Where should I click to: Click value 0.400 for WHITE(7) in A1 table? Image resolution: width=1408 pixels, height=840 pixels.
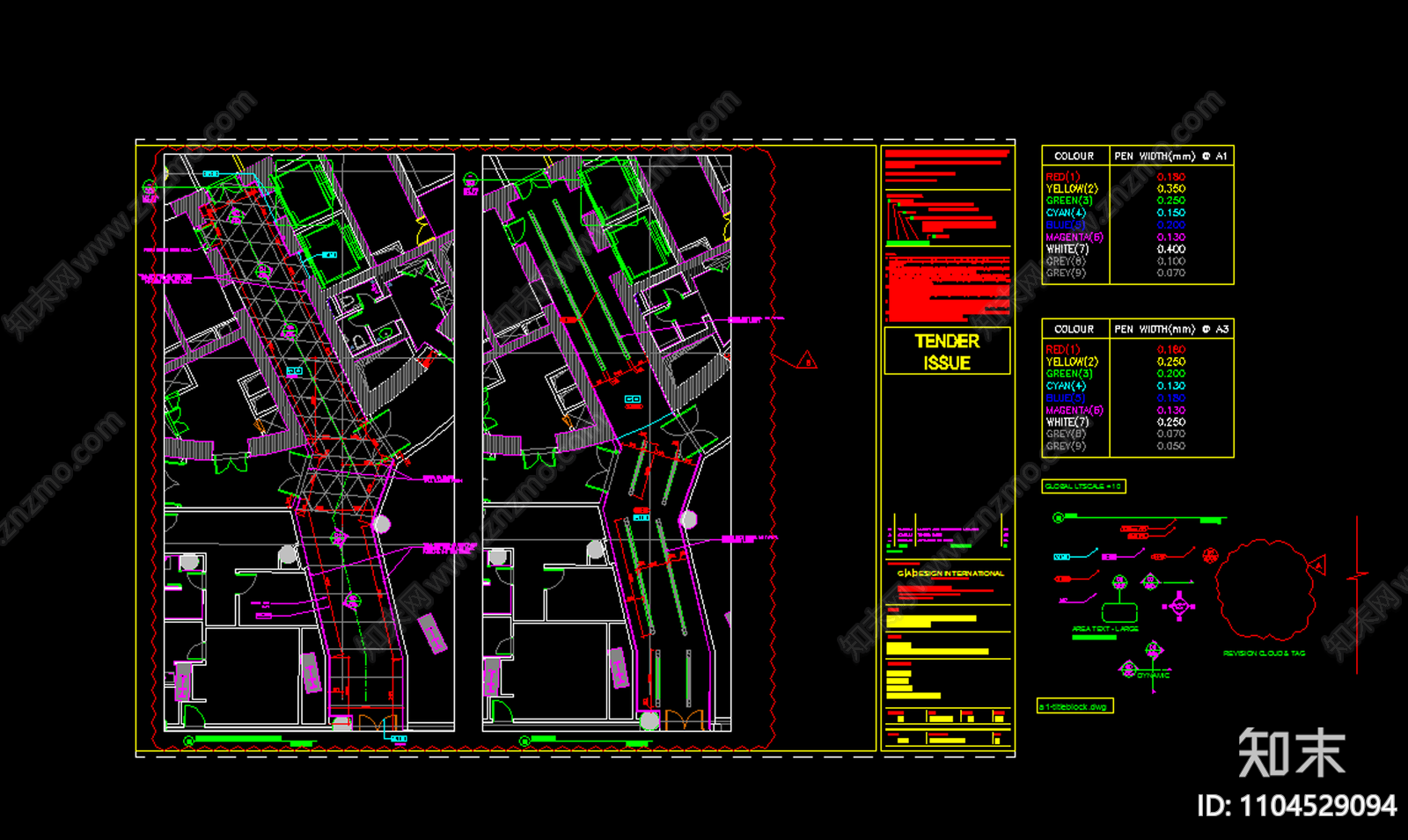pyautogui.click(x=1171, y=249)
